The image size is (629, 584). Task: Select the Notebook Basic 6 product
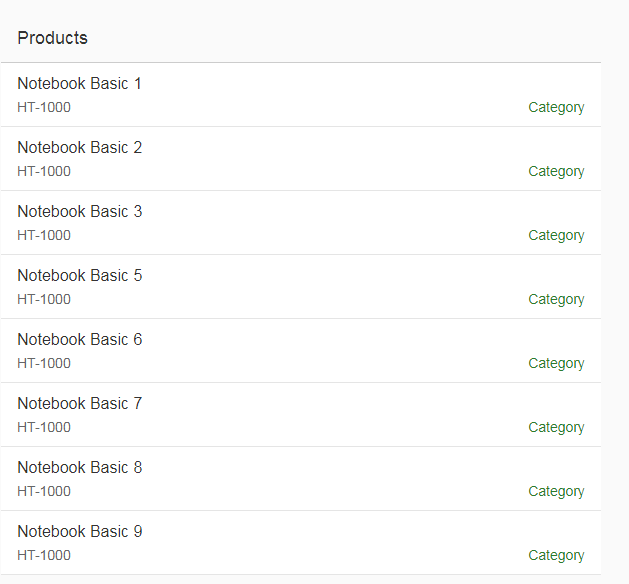(x=80, y=340)
